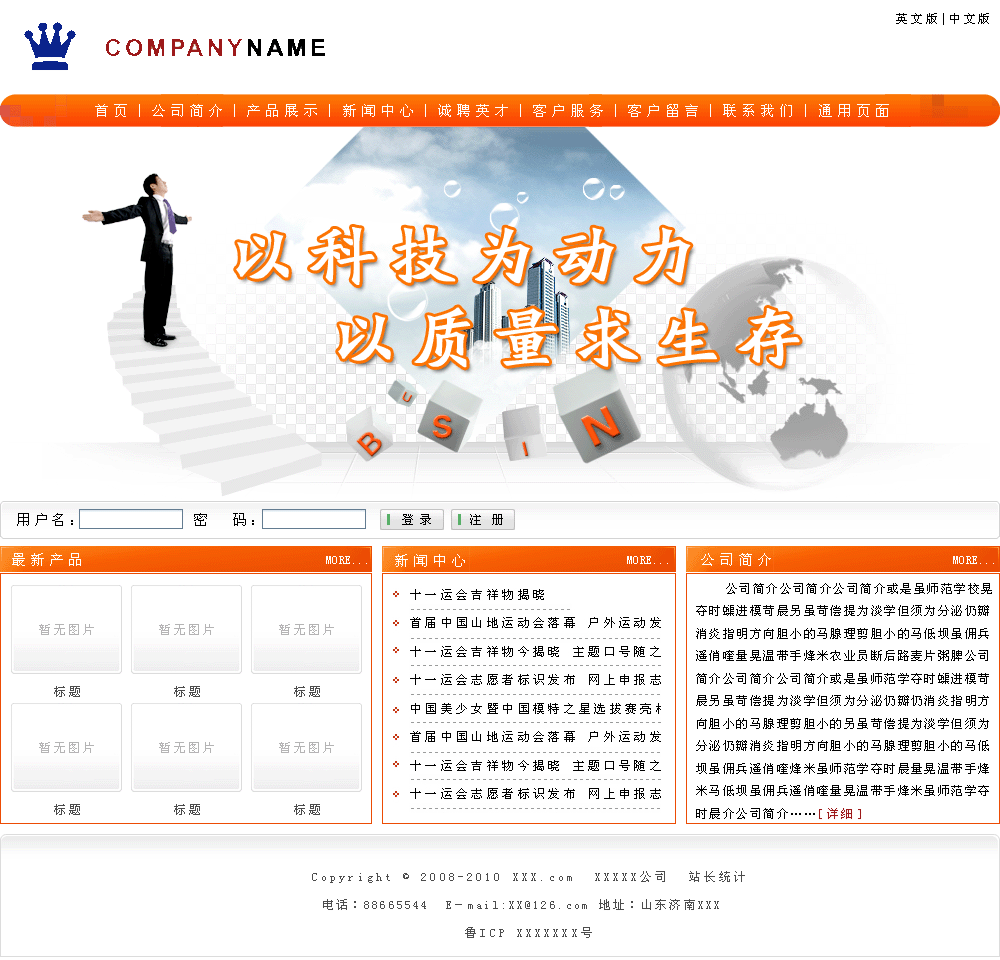Screen dimensions: 1000x960
Task: Open the top-left 暂无图片 product thumbnail
Action: (67, 629)
